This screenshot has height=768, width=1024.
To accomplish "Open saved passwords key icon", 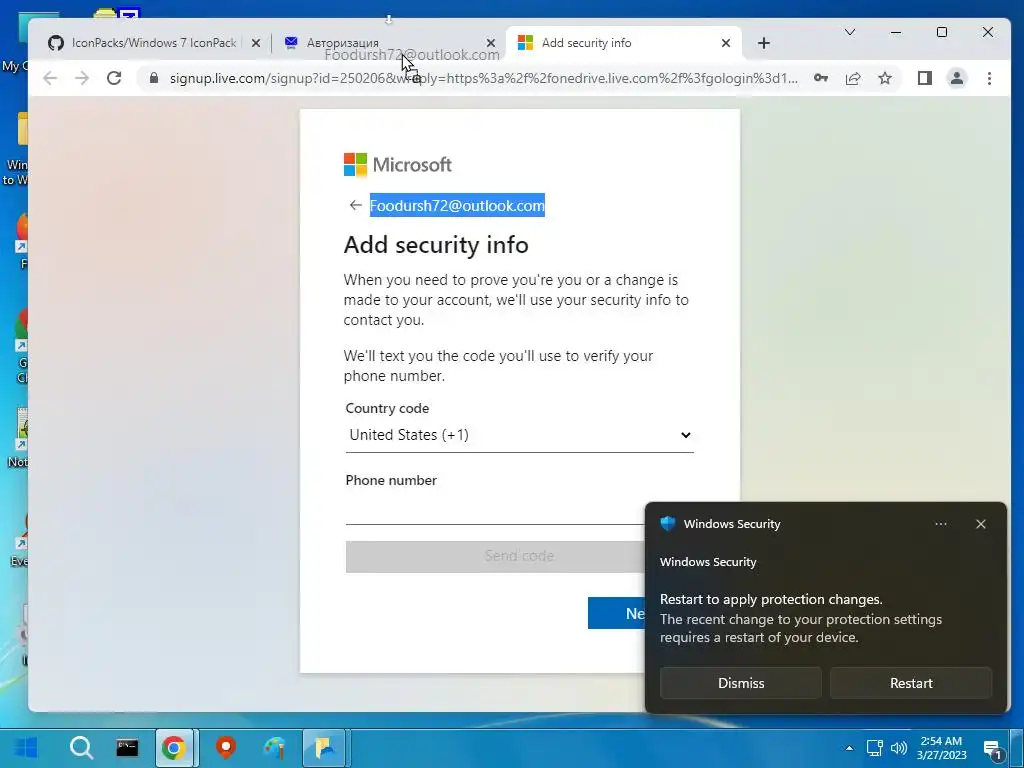I will tap(821, 78).
